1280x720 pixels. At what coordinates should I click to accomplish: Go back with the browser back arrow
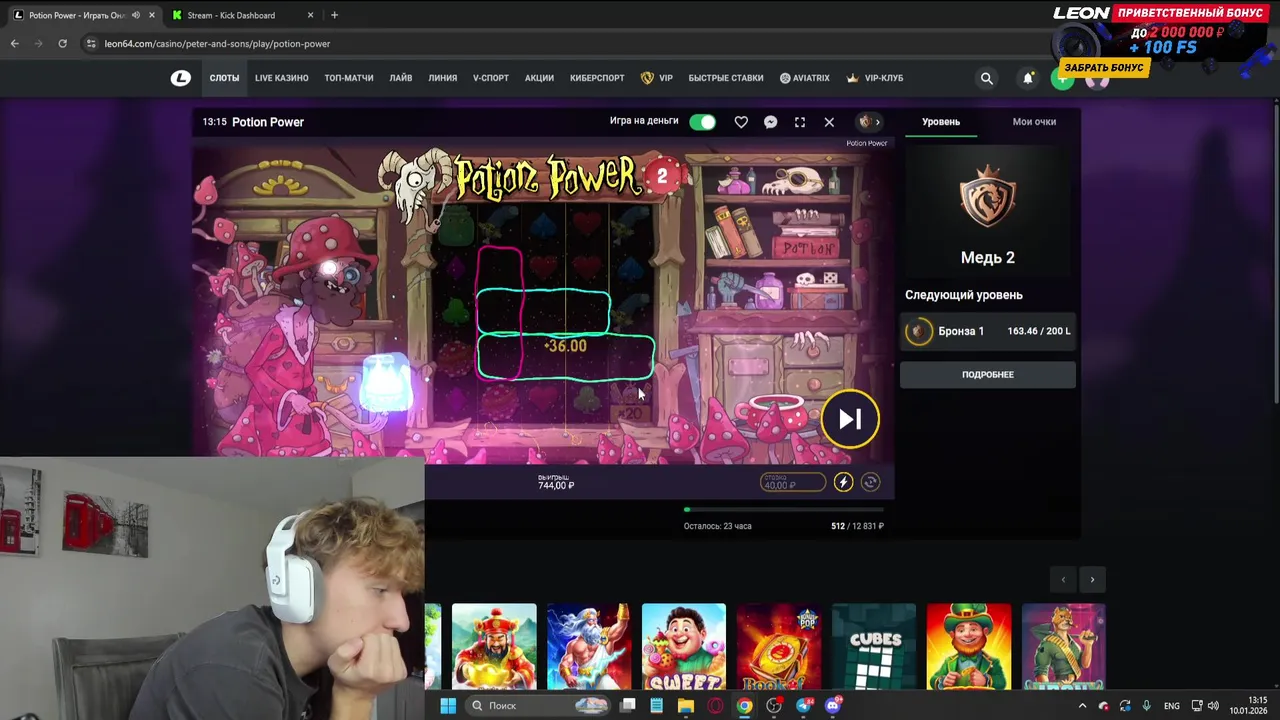(x=15, y=44)
